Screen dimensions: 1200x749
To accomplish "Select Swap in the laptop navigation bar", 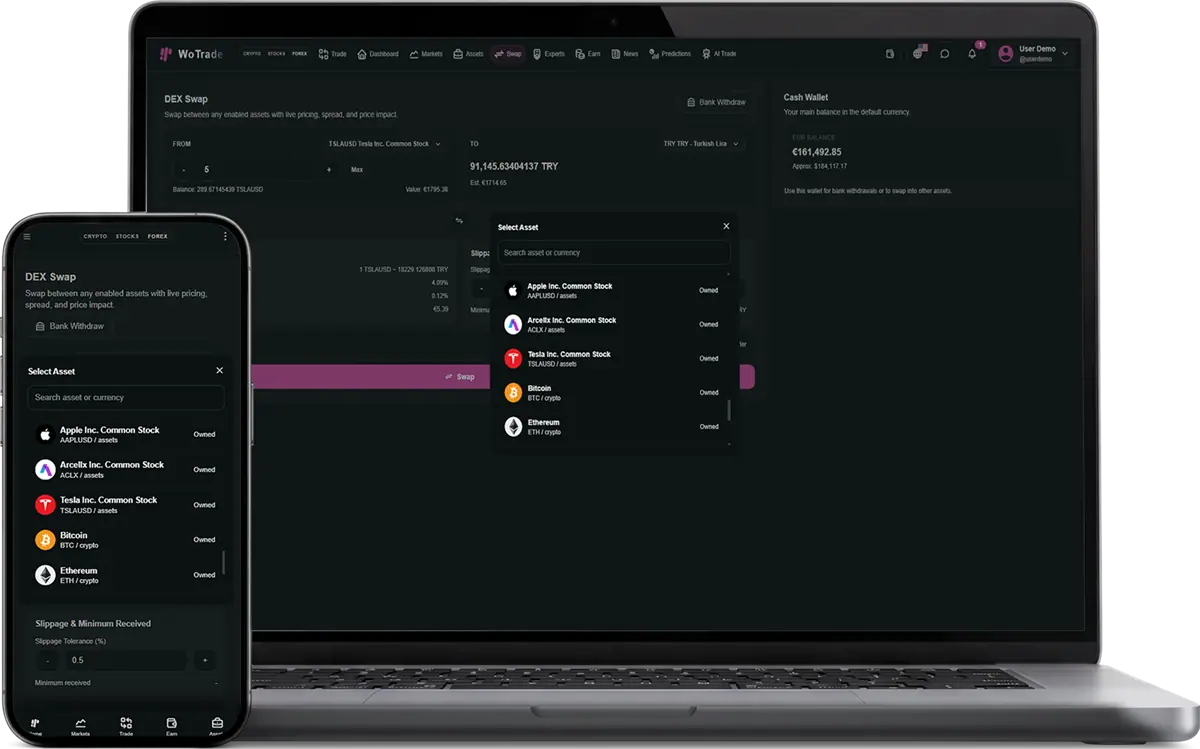I will pyautogui.click(x=507, y=54).
